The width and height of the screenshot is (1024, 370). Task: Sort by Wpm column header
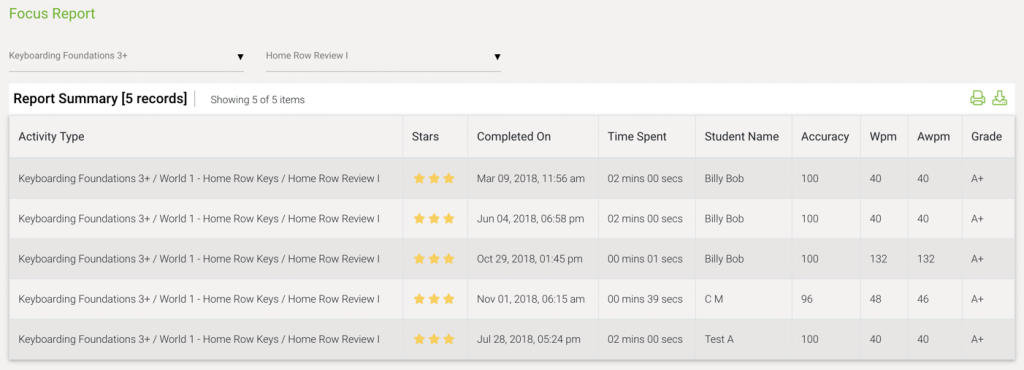tap(882, 136)
